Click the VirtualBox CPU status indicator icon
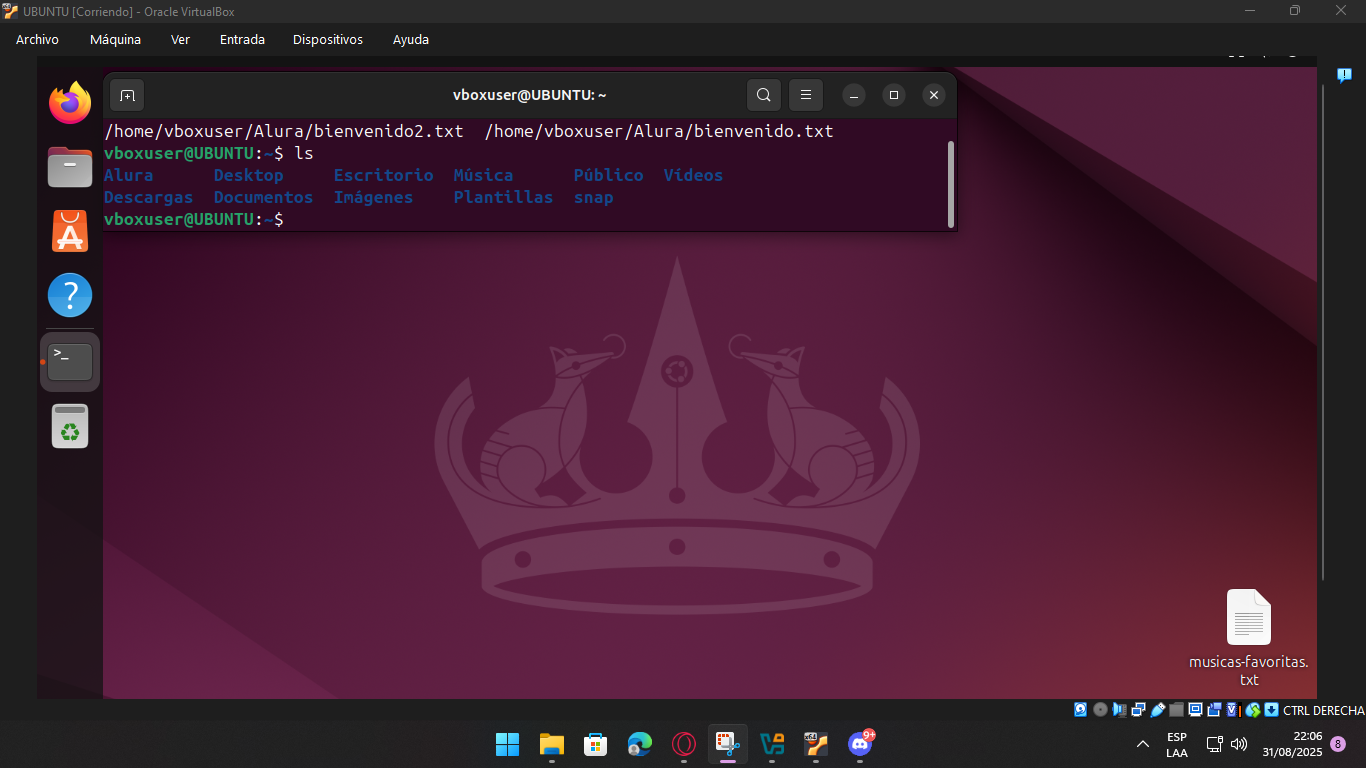The height and width of the screenshot is (768, 1366). (1234, 710)
